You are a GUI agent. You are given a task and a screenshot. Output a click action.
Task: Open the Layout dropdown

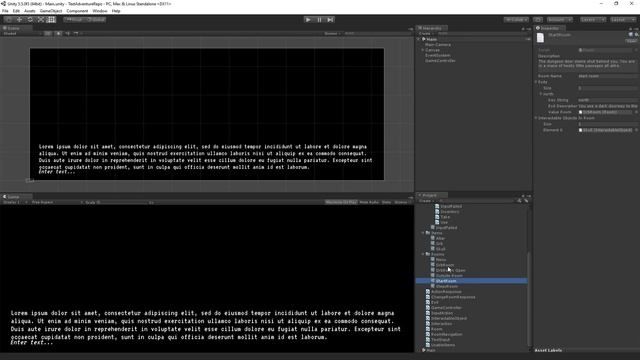coord(622,20)
